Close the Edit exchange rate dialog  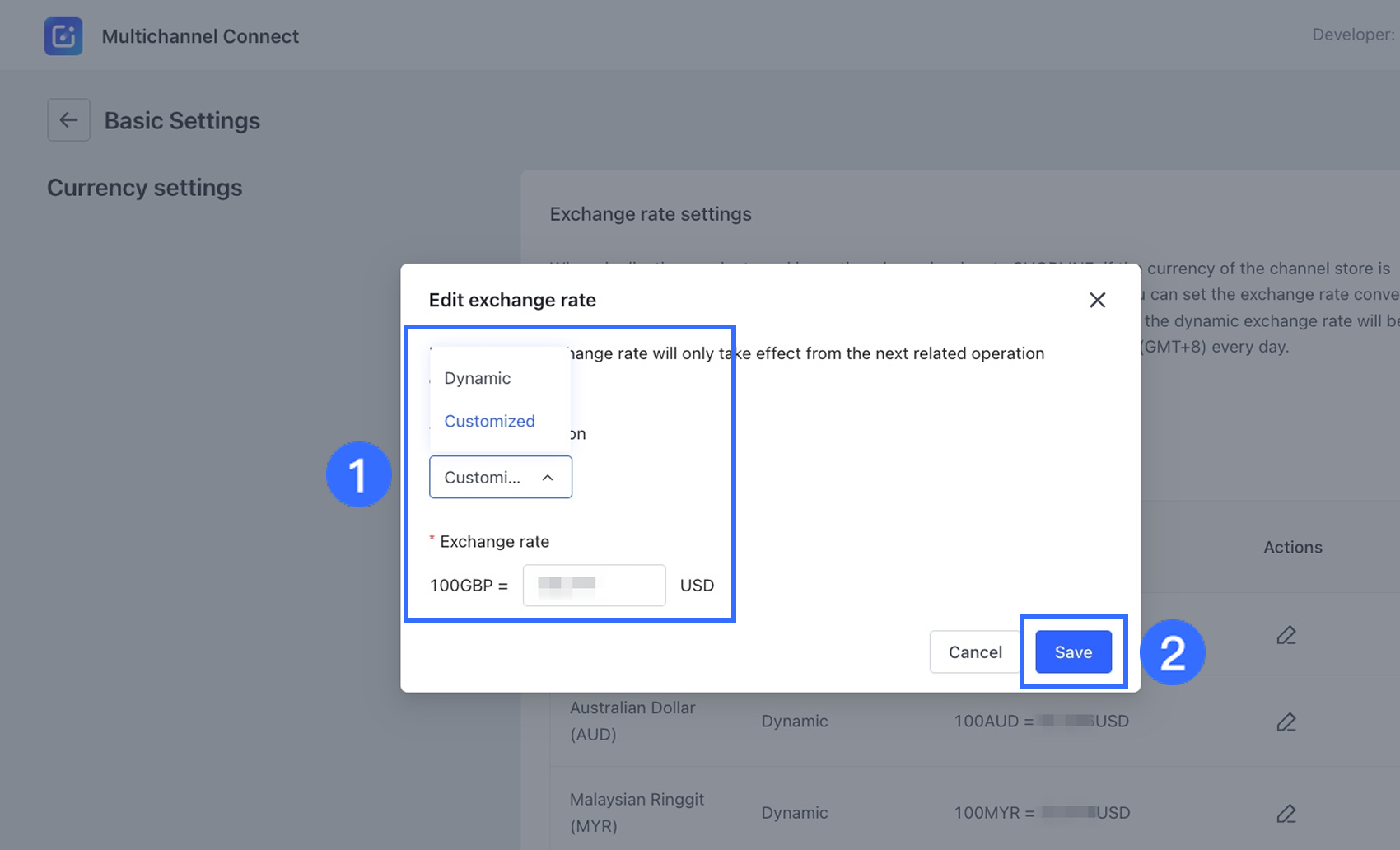click(x=1097, y=300)
